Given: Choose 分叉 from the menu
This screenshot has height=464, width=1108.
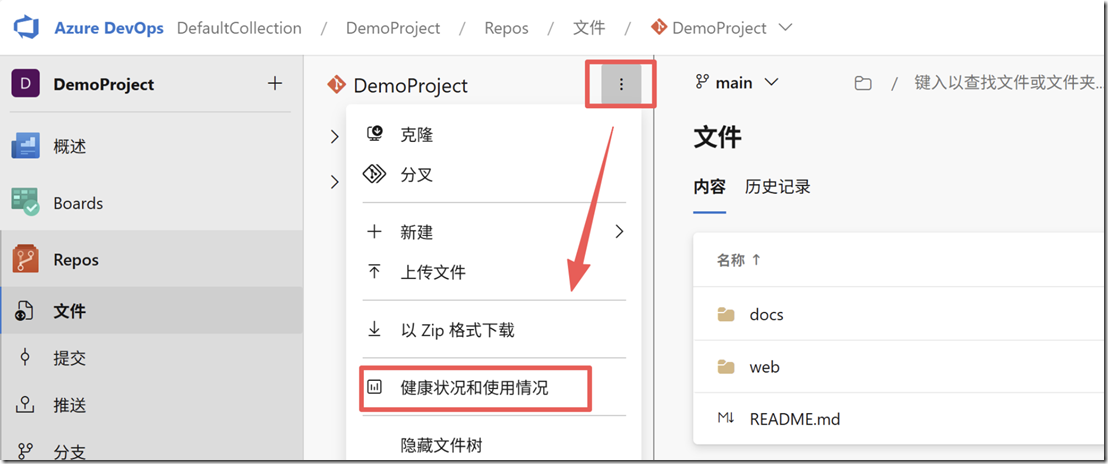Looking at the screenshot, I should [493, 174].
